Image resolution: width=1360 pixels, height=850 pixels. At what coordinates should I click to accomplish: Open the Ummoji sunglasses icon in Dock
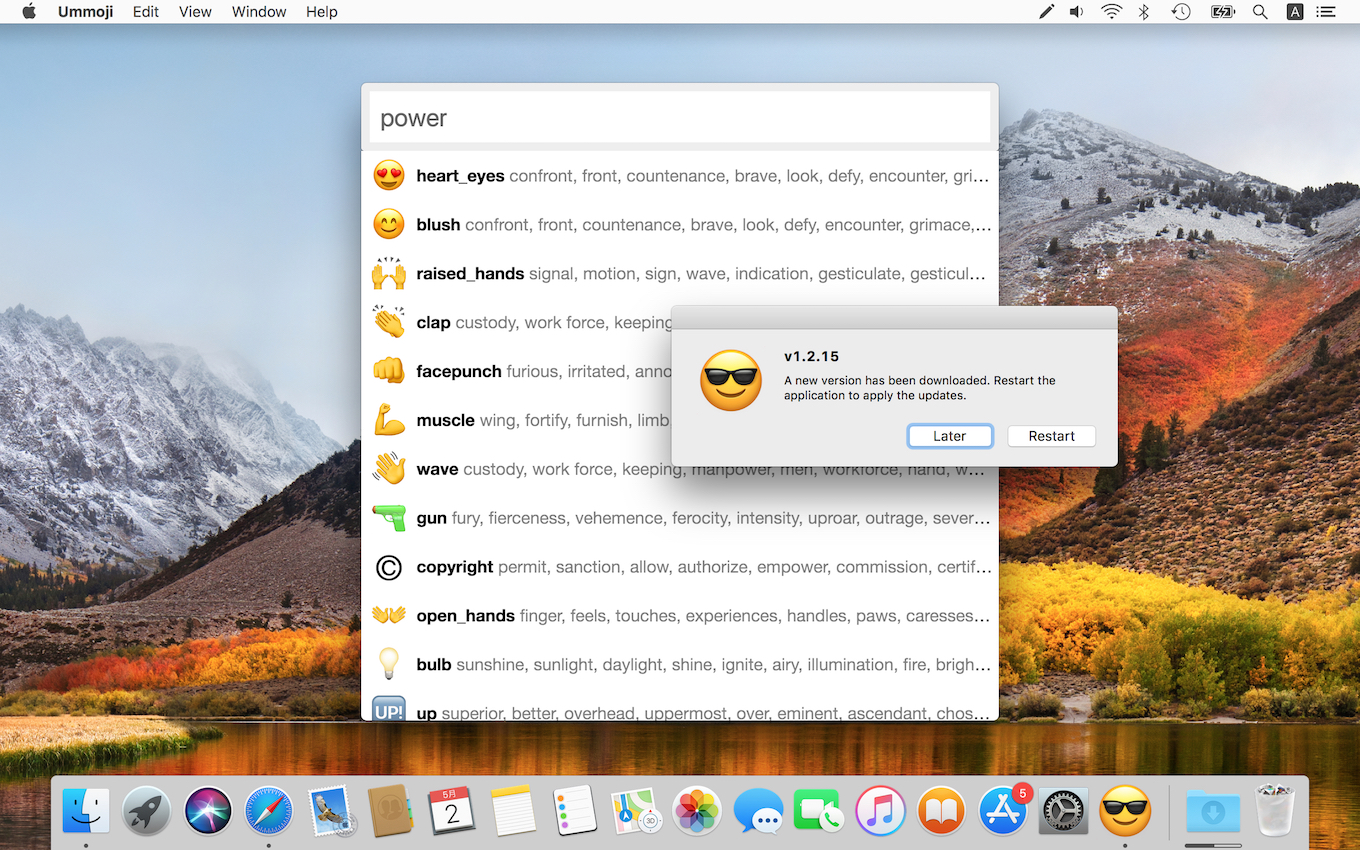click(1125, 810)
